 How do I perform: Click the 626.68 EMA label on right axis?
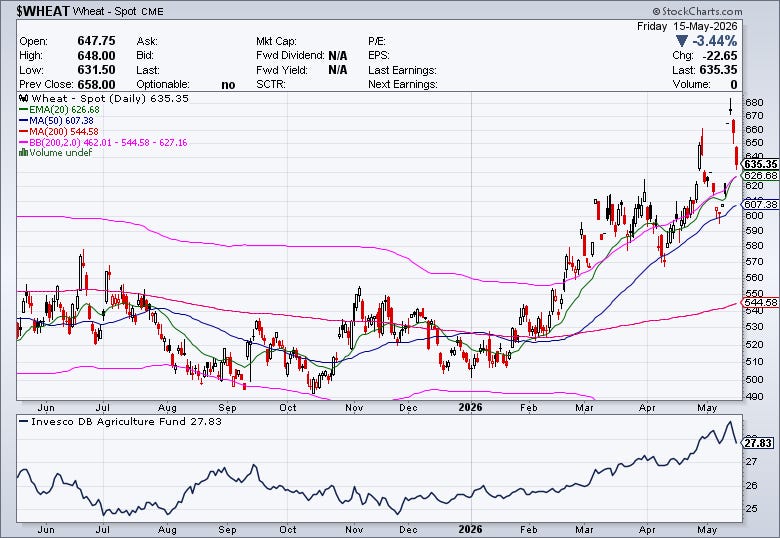760,175
